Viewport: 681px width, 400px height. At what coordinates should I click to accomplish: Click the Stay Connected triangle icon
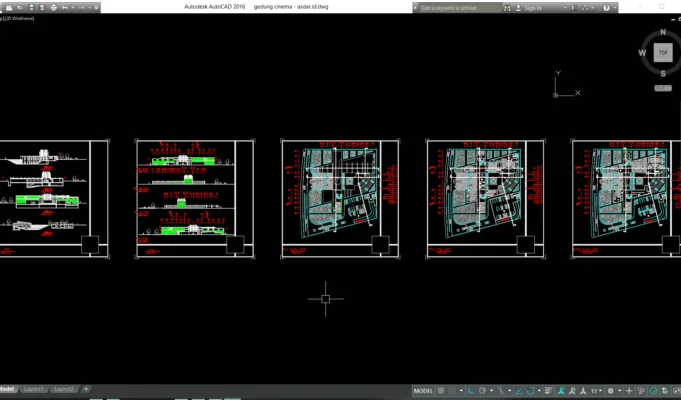(x=585, y=8)
